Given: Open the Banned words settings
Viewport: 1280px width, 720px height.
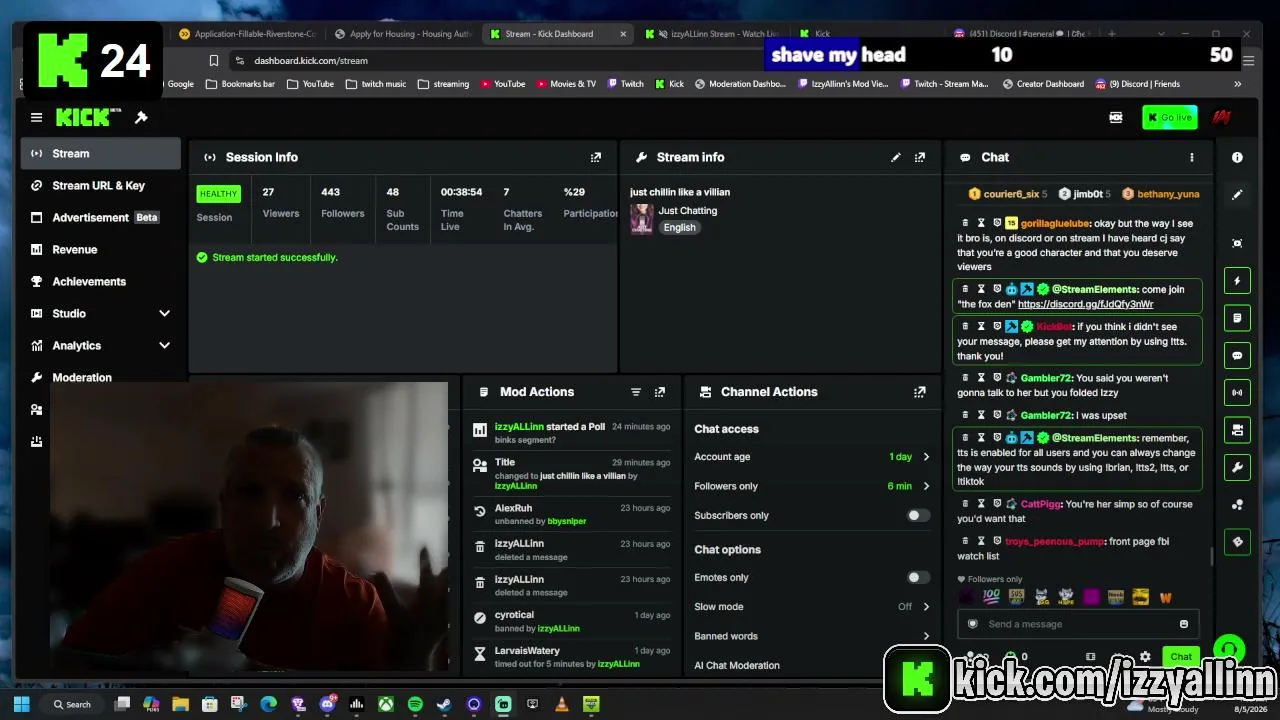Looking at the screenshot, I should click(x=812, y=636).
